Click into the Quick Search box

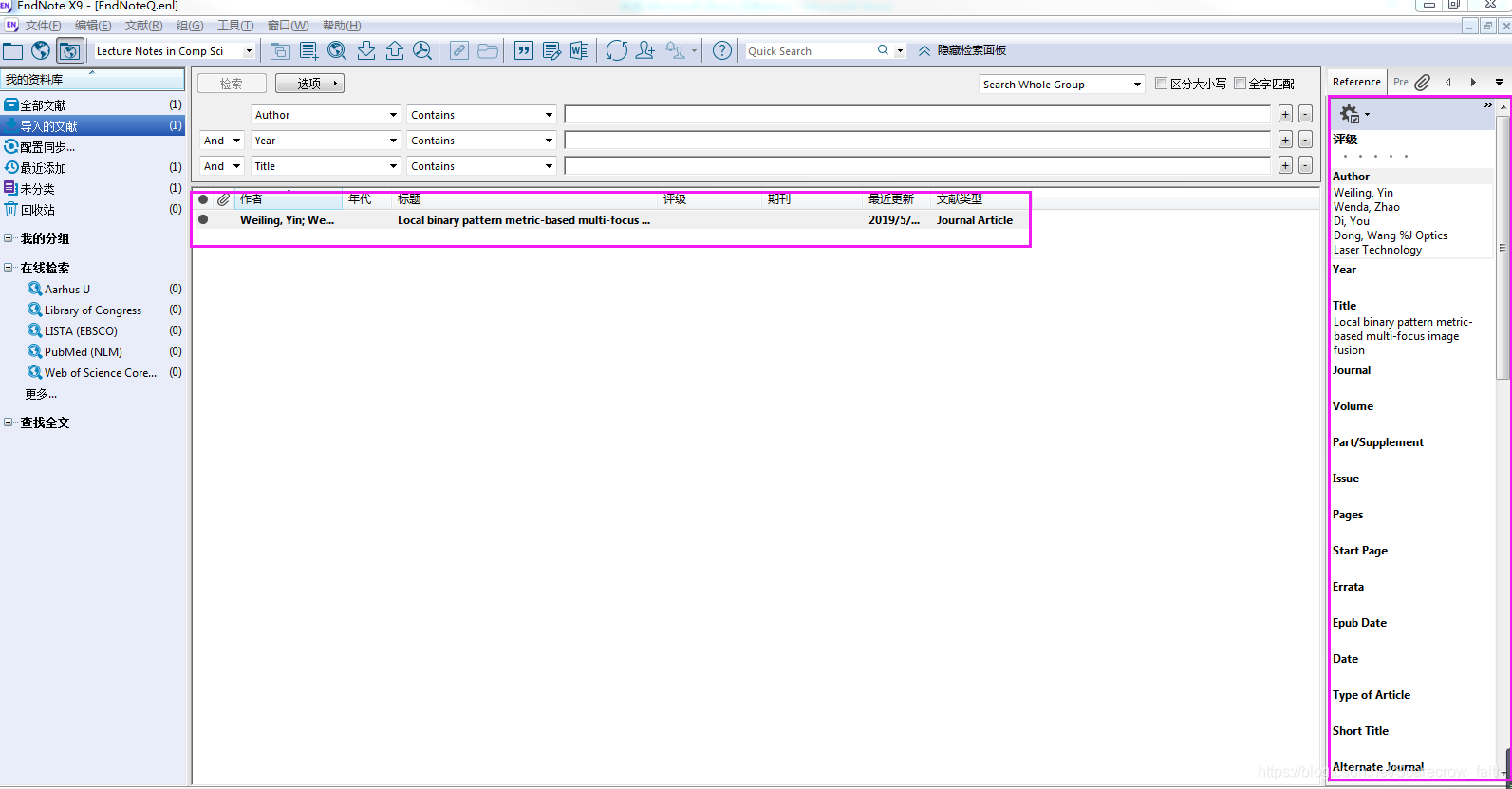(810, 51)
